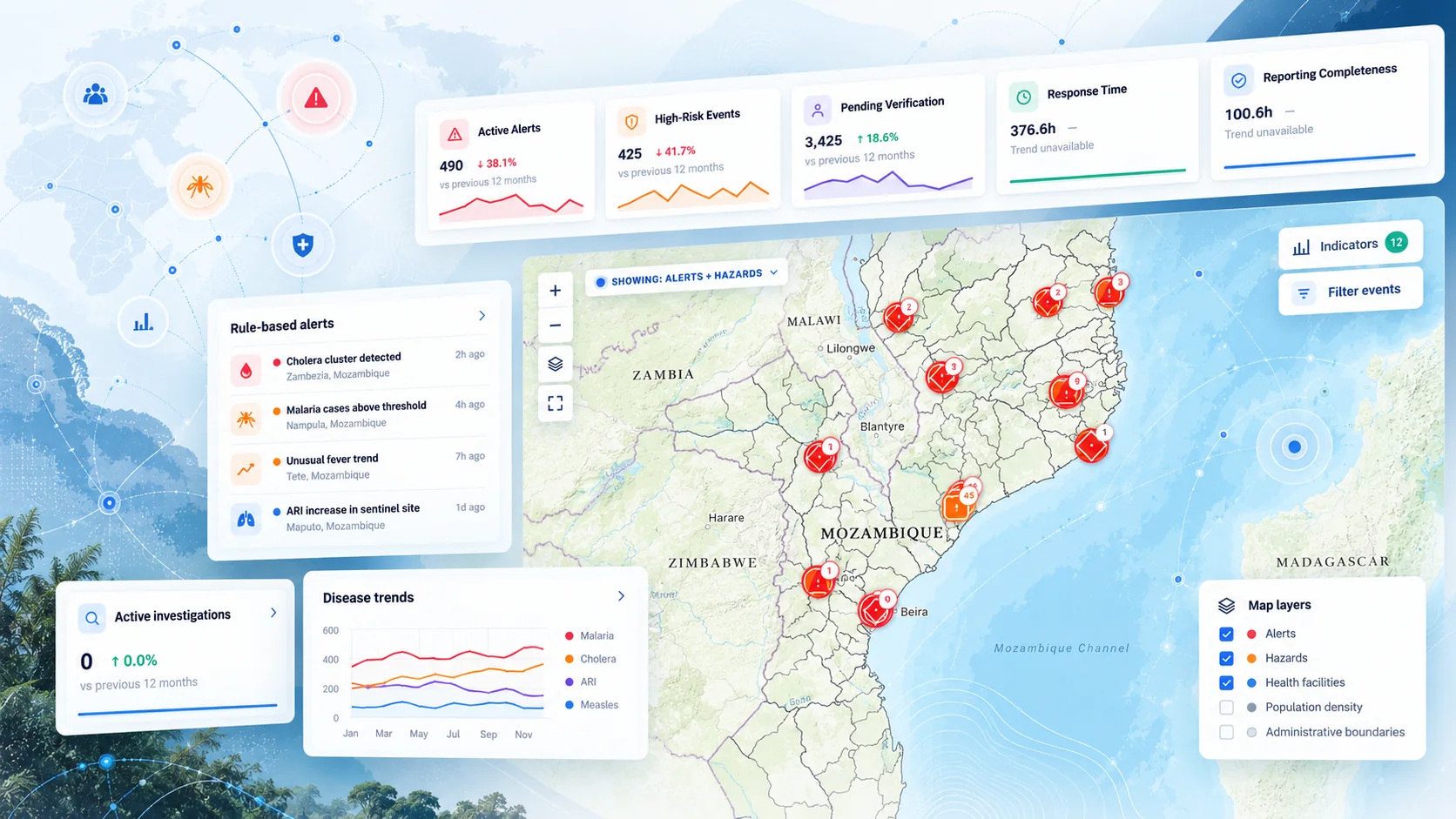Toggle ARI series in Disease trends legend
This screenshot has width=1456, height=819.
point(581,682)
